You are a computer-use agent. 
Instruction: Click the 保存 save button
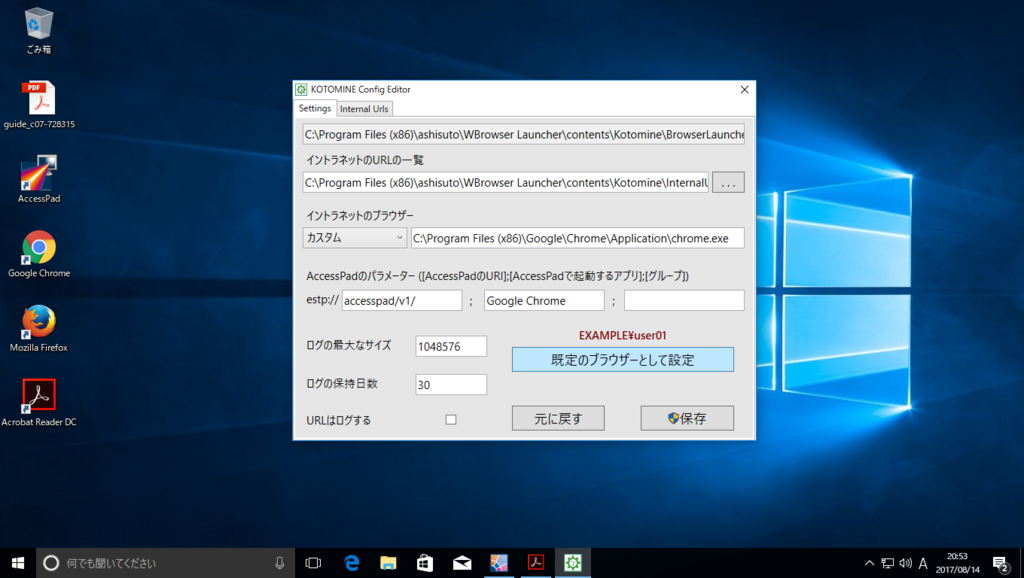click(x=687, y=418)
